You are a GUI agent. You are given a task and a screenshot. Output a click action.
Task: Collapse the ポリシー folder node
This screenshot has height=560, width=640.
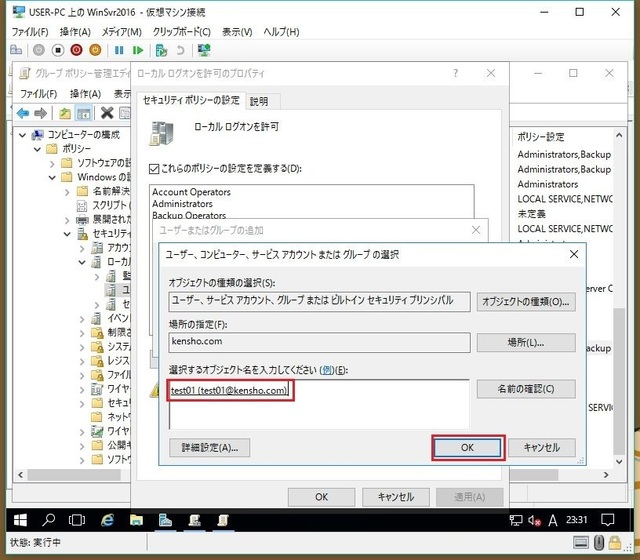(x=38, y=148)
